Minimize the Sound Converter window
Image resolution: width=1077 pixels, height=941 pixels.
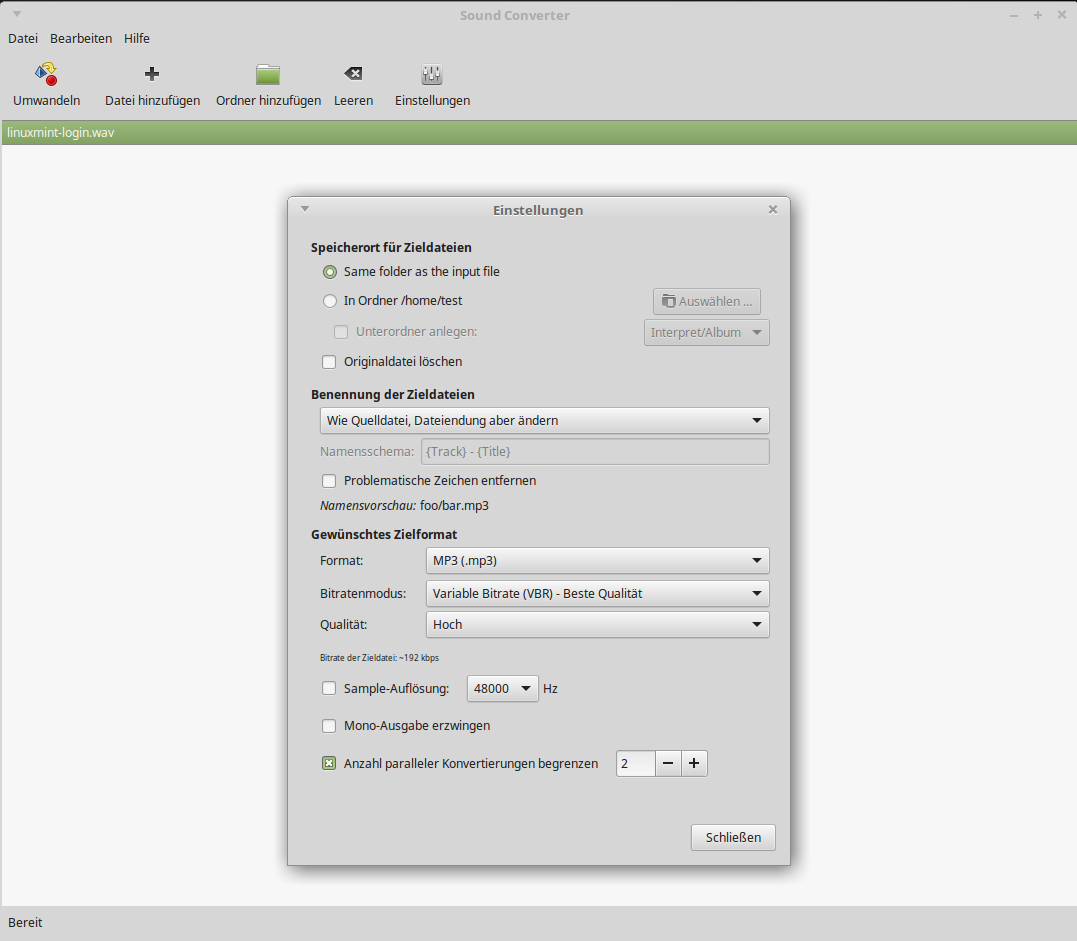point(1014,15)
